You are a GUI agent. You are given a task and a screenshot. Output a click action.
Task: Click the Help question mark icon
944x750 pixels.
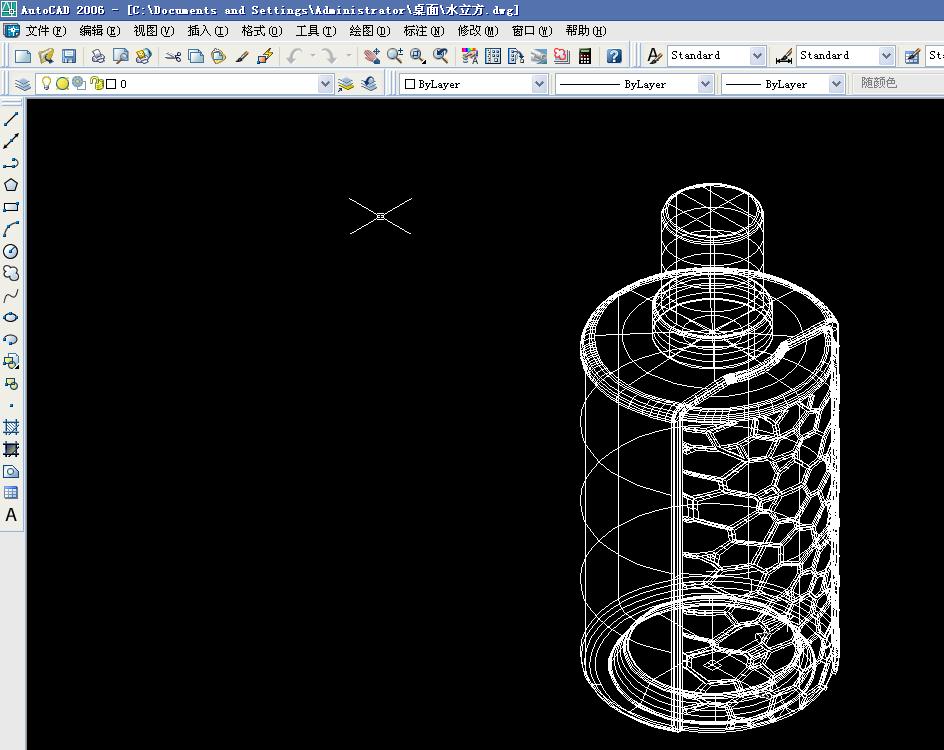pyautogui.click(x=613, y=56)
